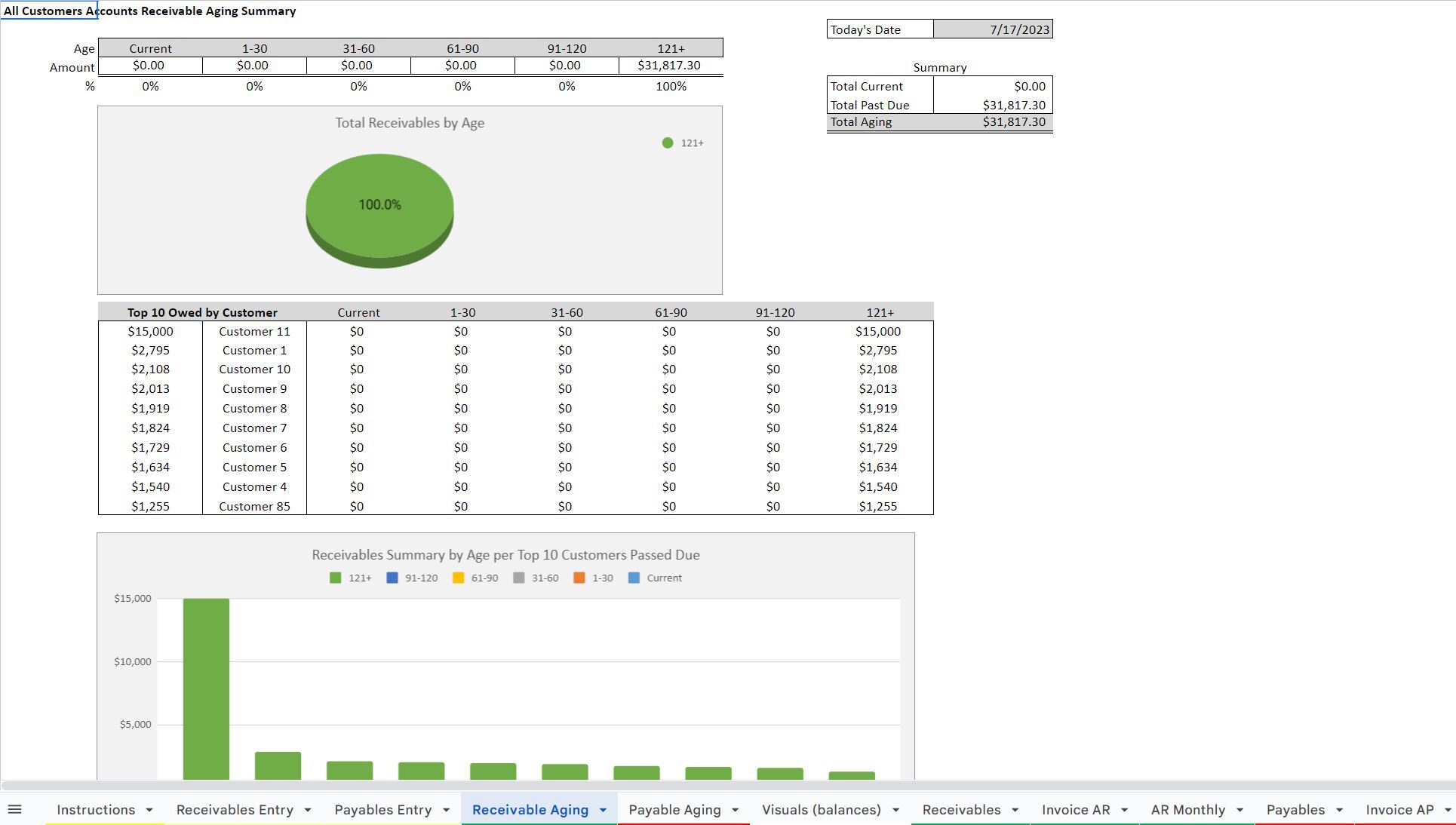Select the Customer 10 cell

click(254, 369)
